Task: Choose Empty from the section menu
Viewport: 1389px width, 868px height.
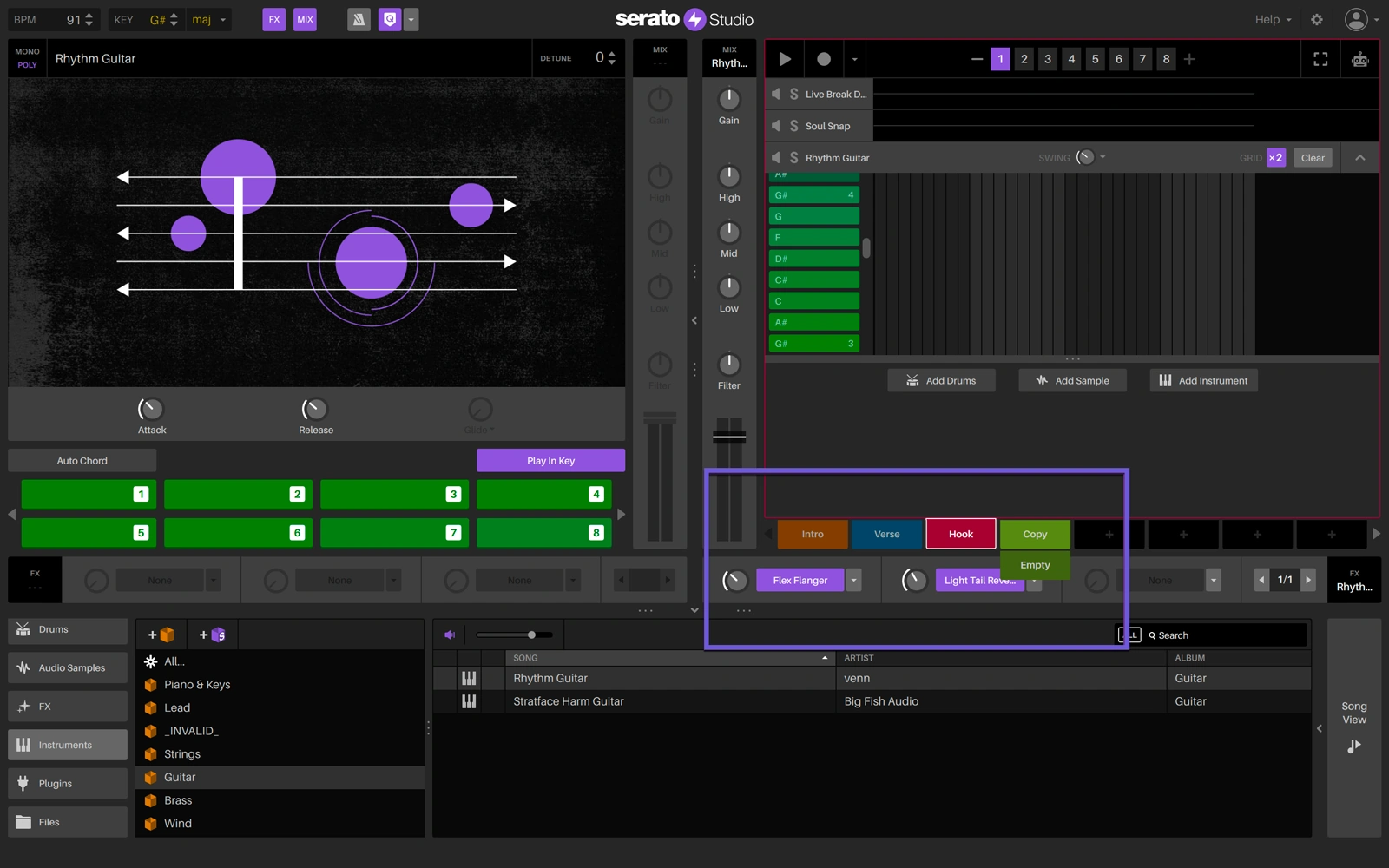Action: (x=1035, y=564)
